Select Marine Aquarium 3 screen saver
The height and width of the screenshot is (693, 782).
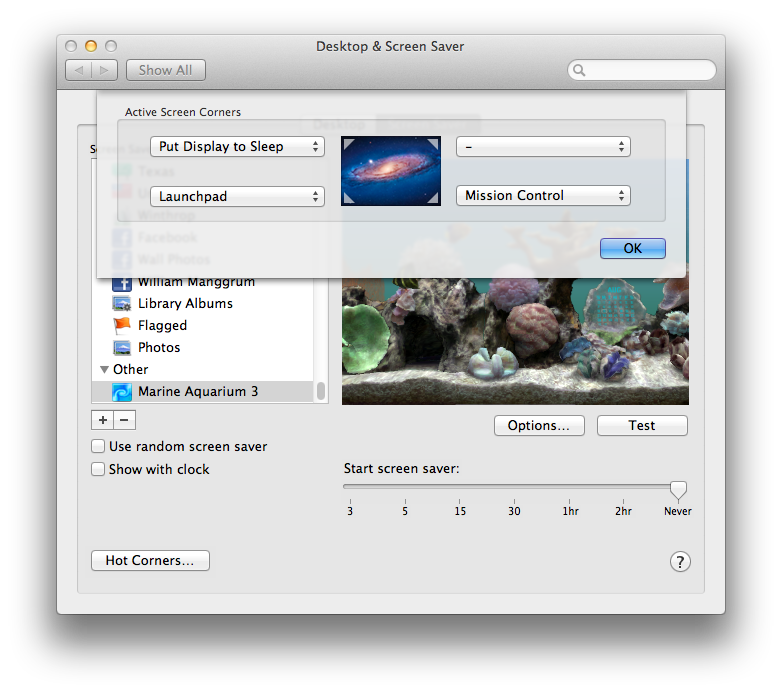pyautogui.click(x=203, y=391)
